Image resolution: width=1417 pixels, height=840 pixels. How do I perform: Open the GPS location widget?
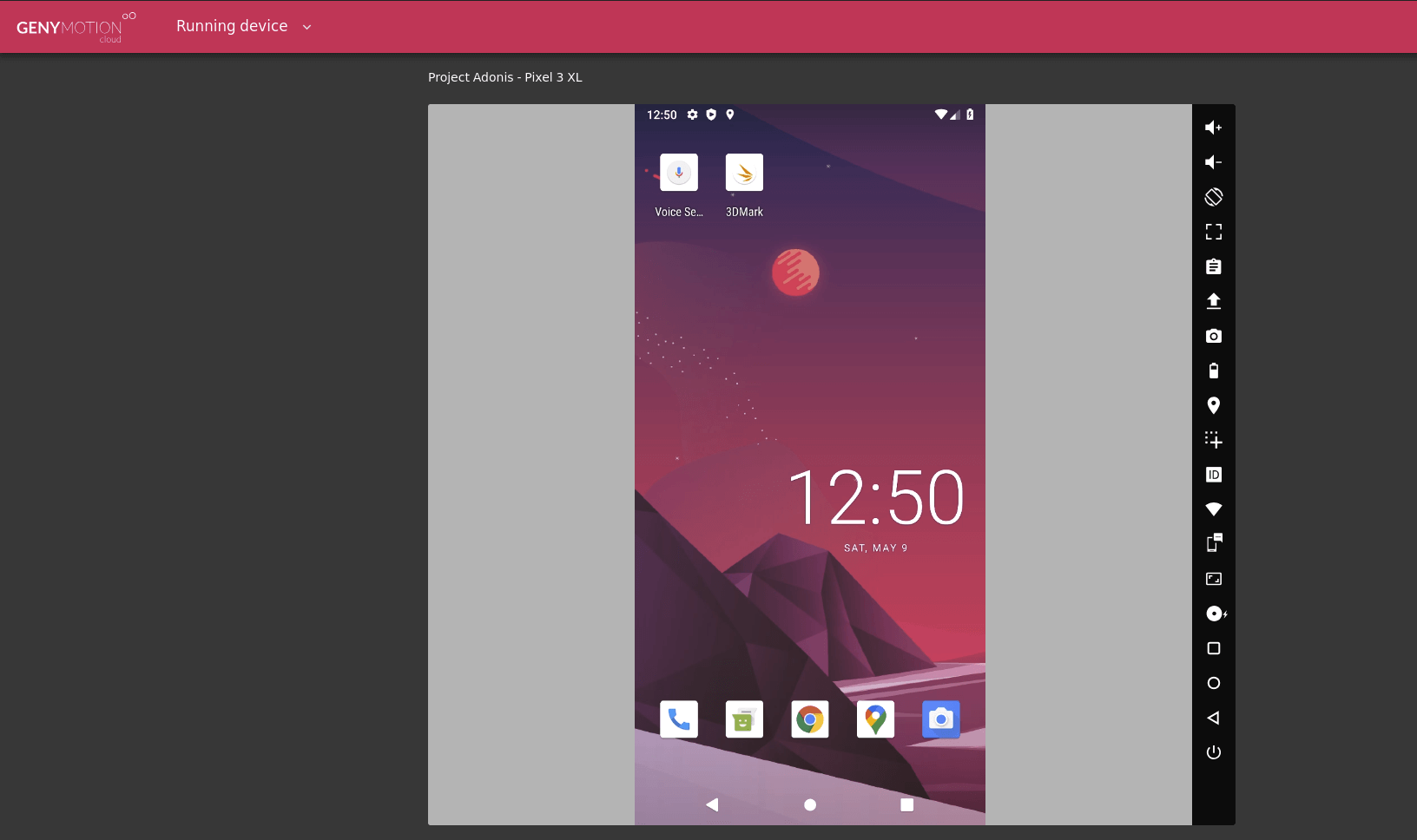coord(1213,405)
